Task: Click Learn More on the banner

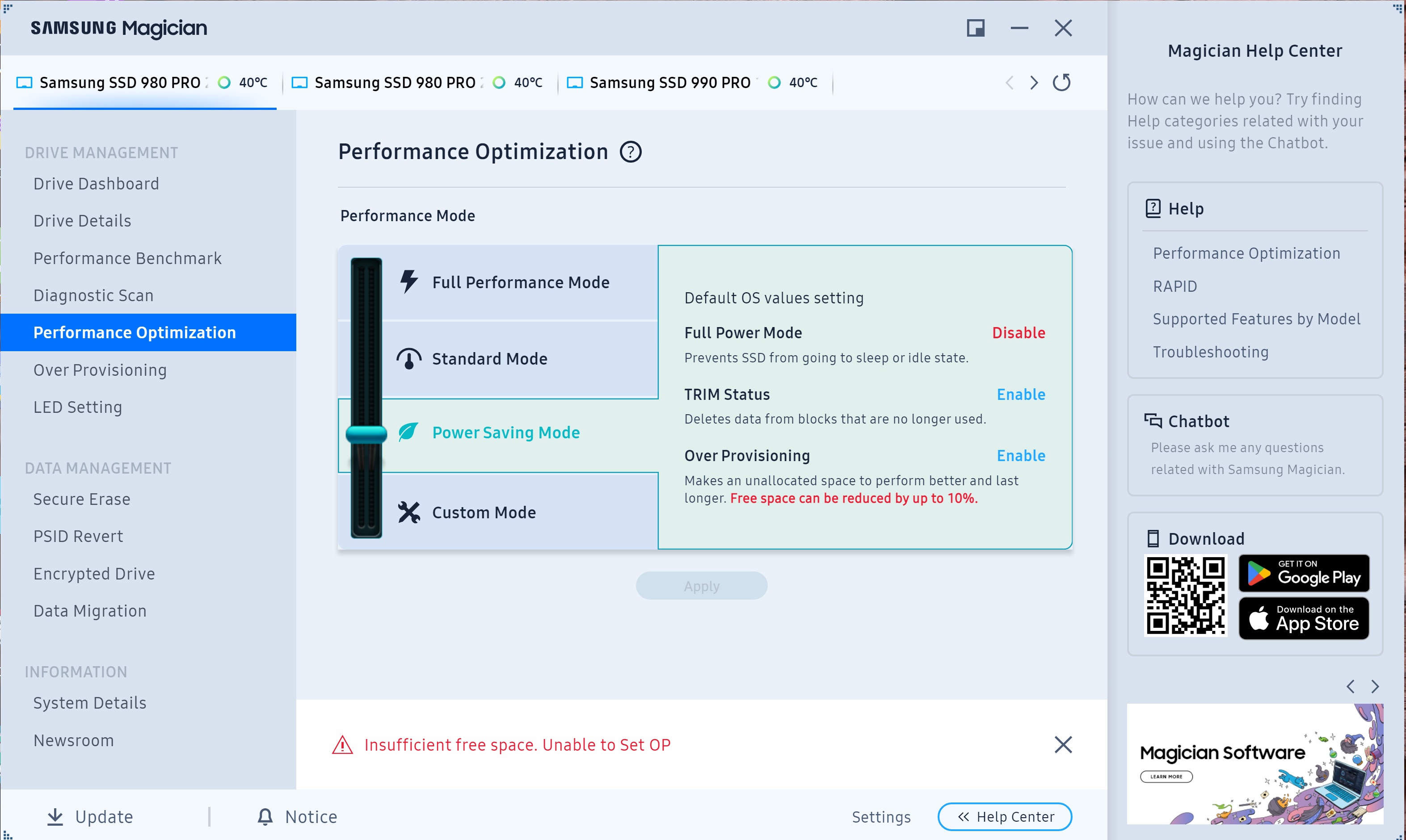Action: point(1166,777)
